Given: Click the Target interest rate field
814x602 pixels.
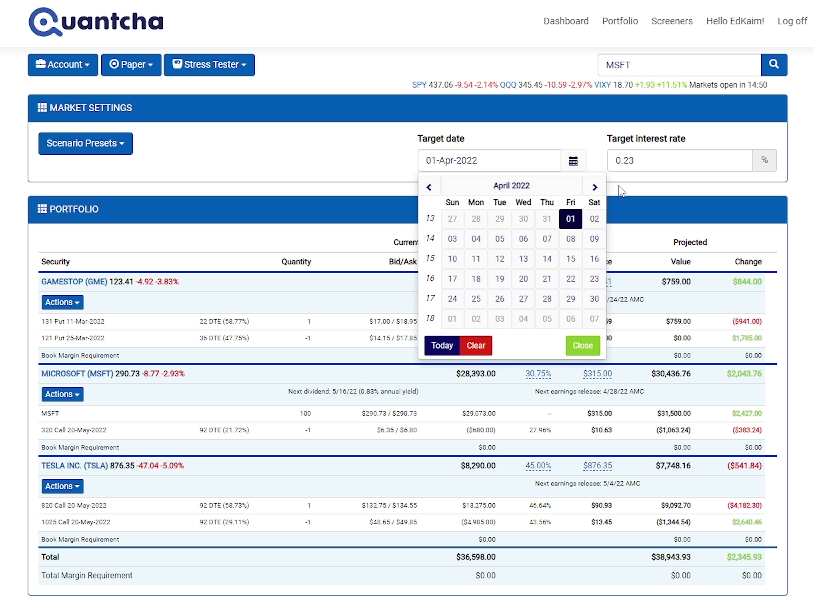Looking at the screenshot, I should 680,160.
